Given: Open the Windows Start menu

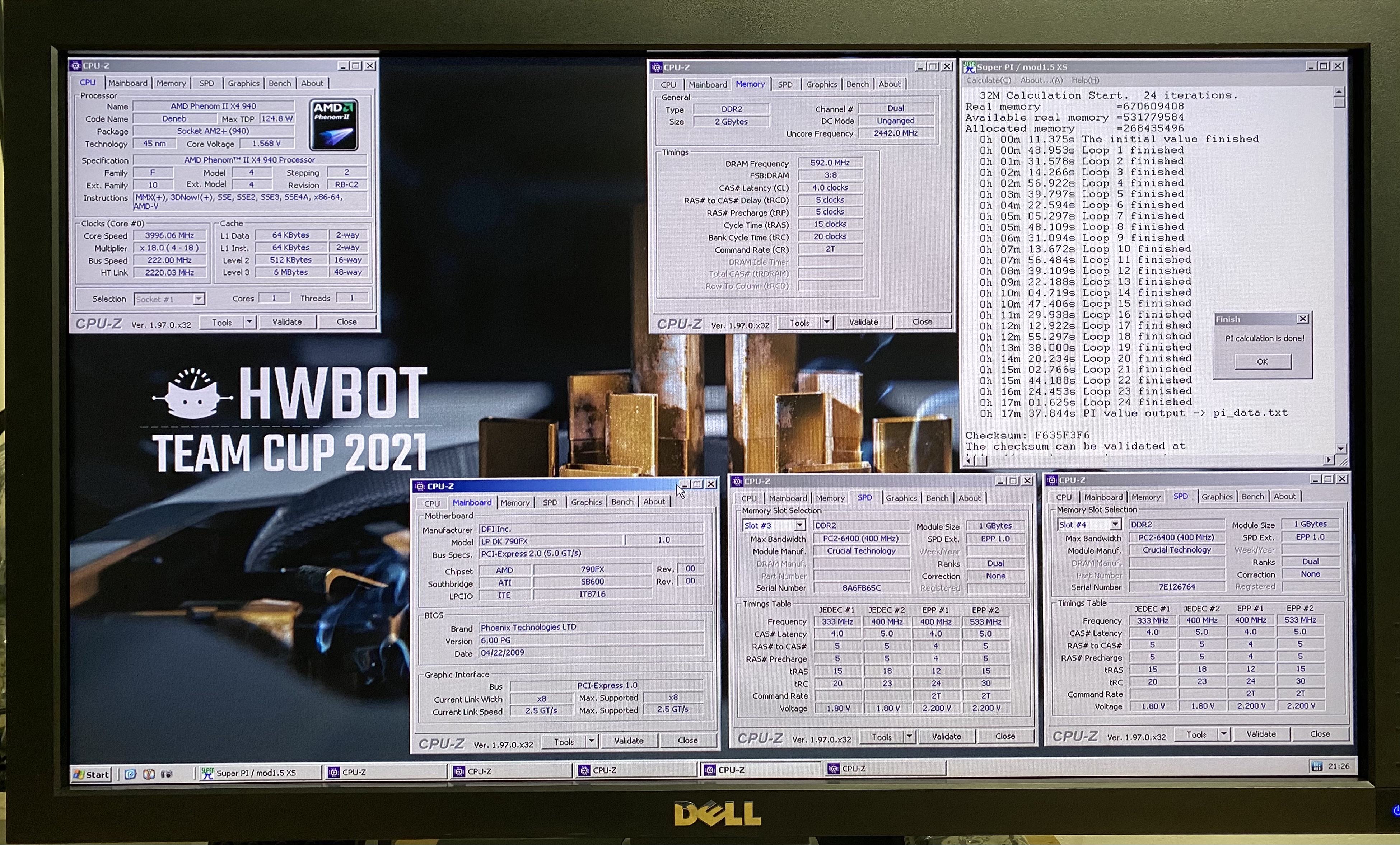Looking at the screenshot, I should [92, 774].
